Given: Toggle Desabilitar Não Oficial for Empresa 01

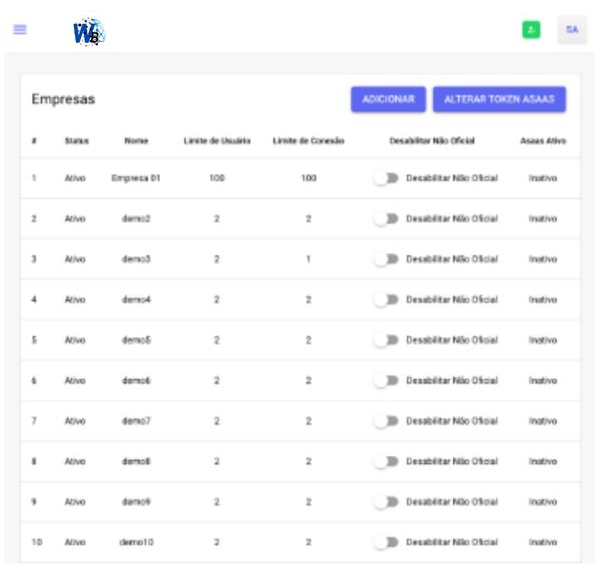Looking at the screenshot, I should [386, 178].
